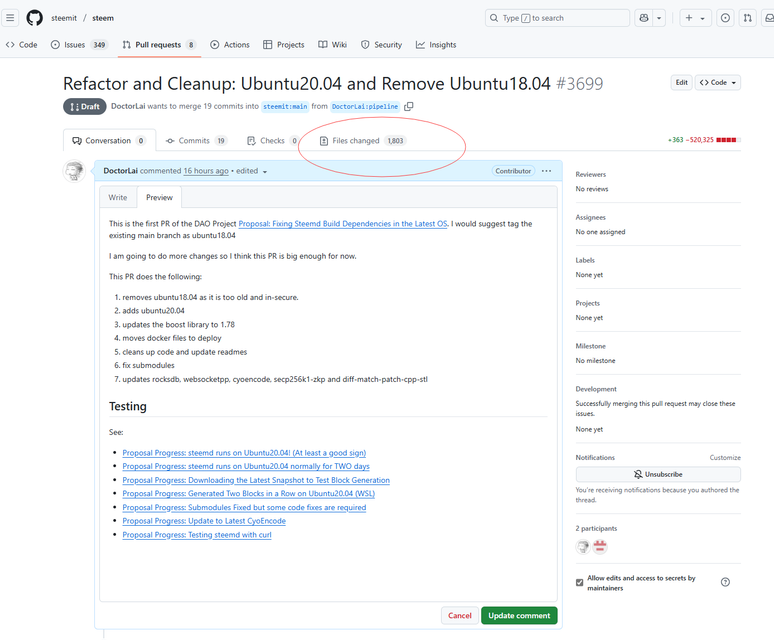Open the create new plus dropdown
This screenshot has height=640, width=774.
[x=695, y=18]
